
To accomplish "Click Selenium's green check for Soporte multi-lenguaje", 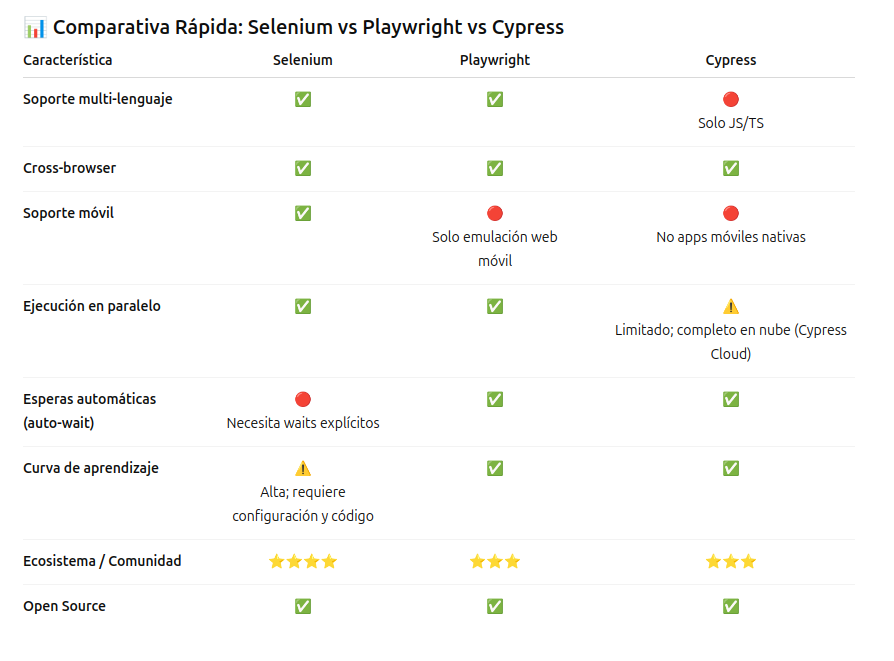I will pos(303,99).
